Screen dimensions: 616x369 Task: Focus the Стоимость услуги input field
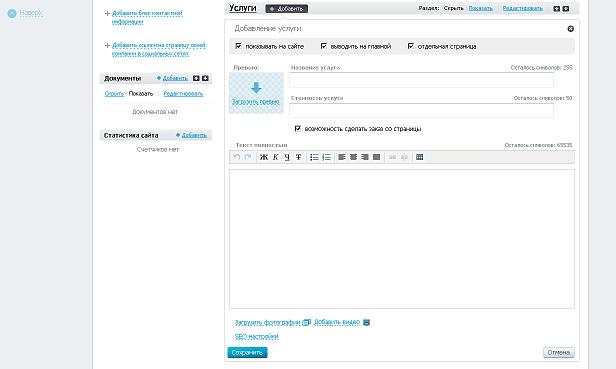point(422,110)
